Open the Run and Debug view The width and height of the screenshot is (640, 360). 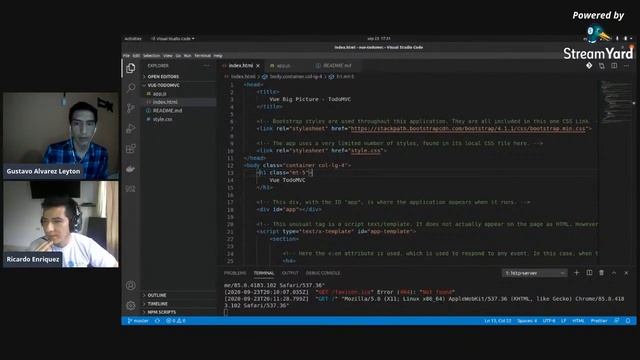[x=131, y=128]
